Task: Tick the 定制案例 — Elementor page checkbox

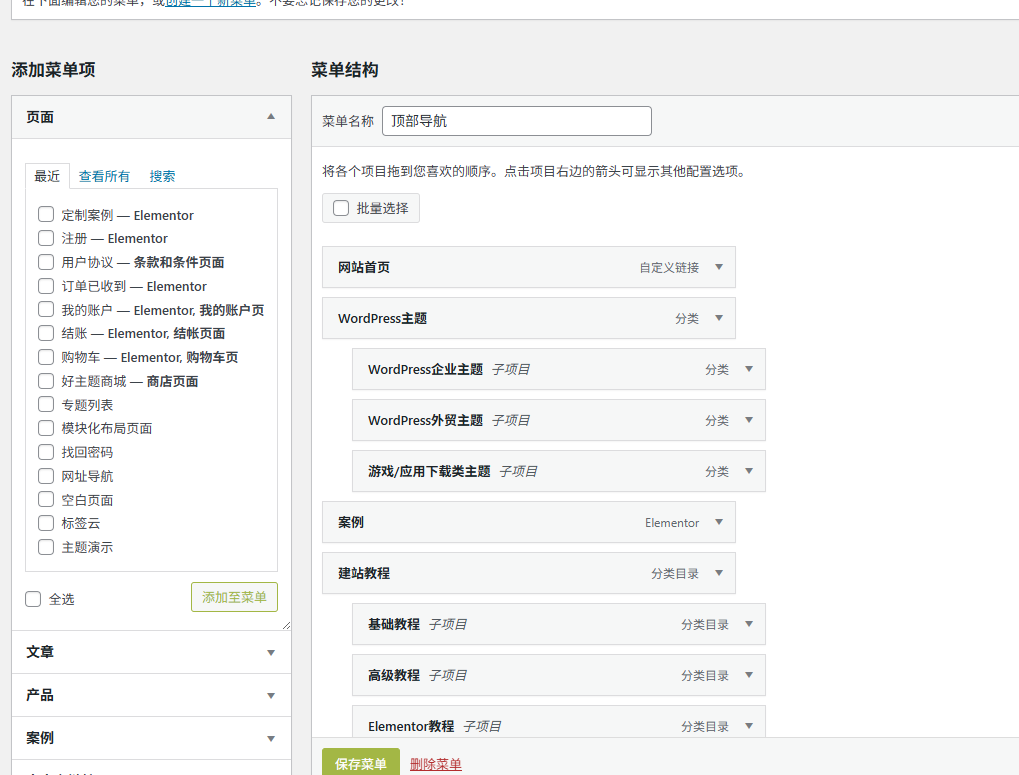Action: pyautogui.click(x=46, y=214)
